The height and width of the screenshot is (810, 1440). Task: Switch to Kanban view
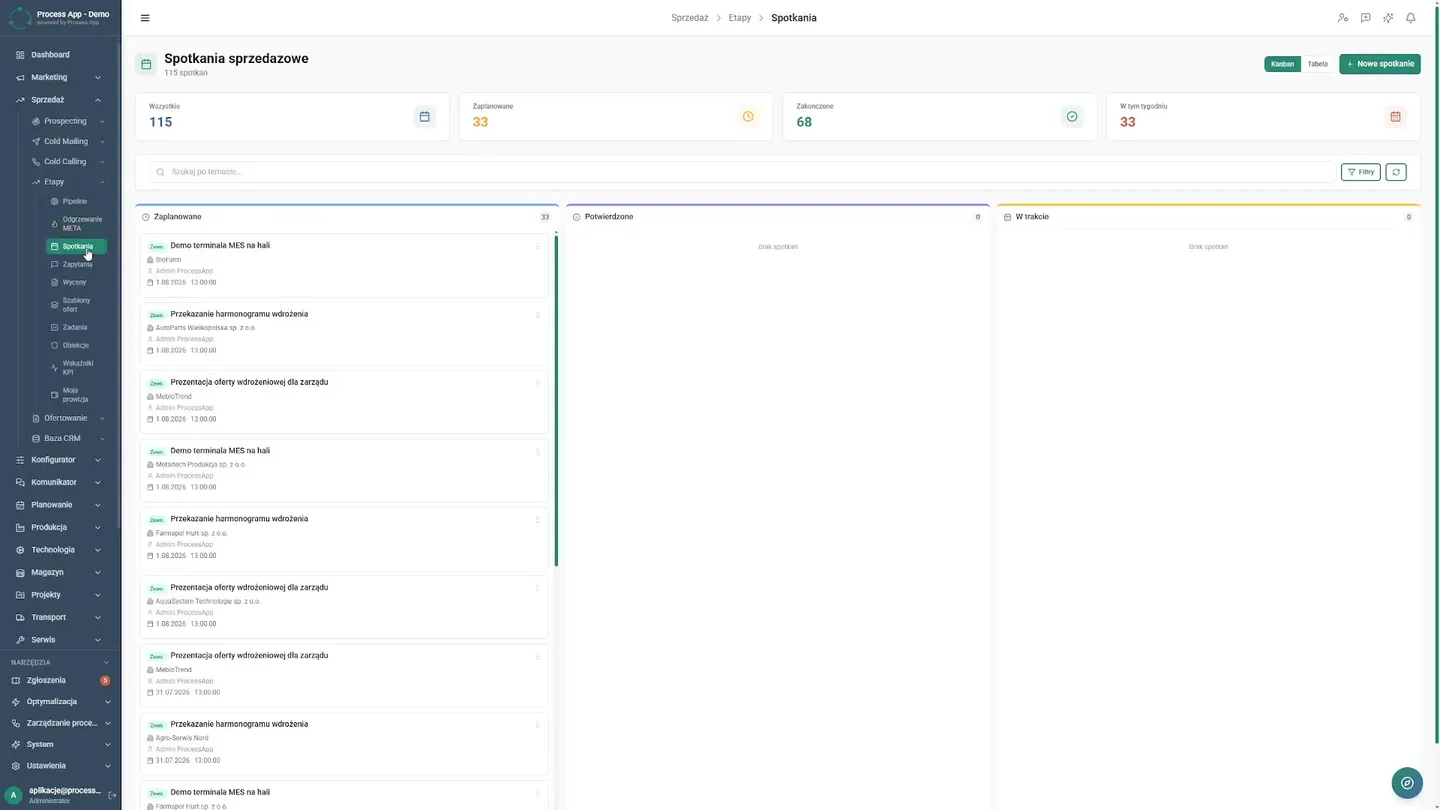pos(1282,64)
